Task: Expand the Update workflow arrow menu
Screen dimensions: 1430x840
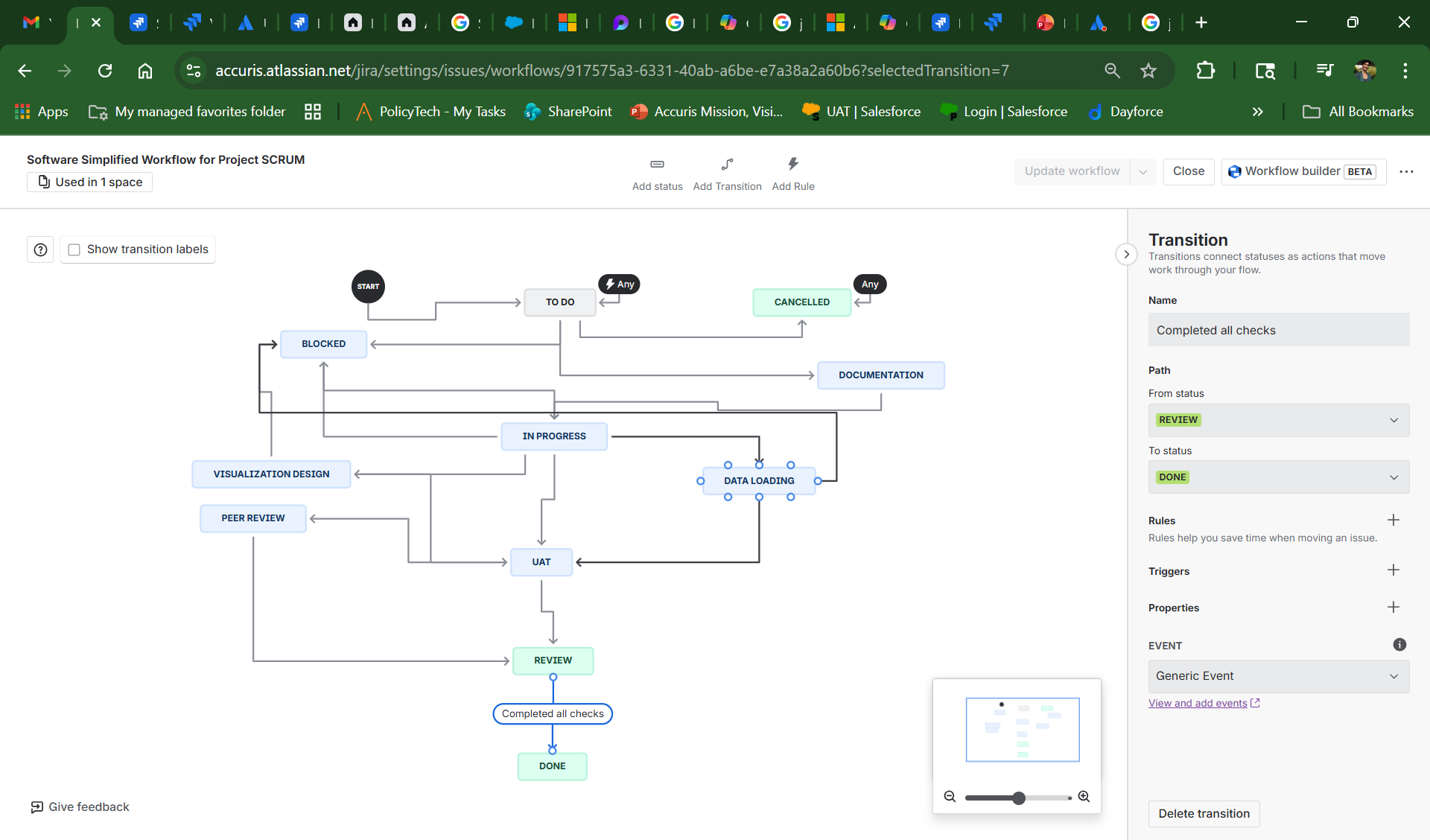Action: (x=1143, y=171)
